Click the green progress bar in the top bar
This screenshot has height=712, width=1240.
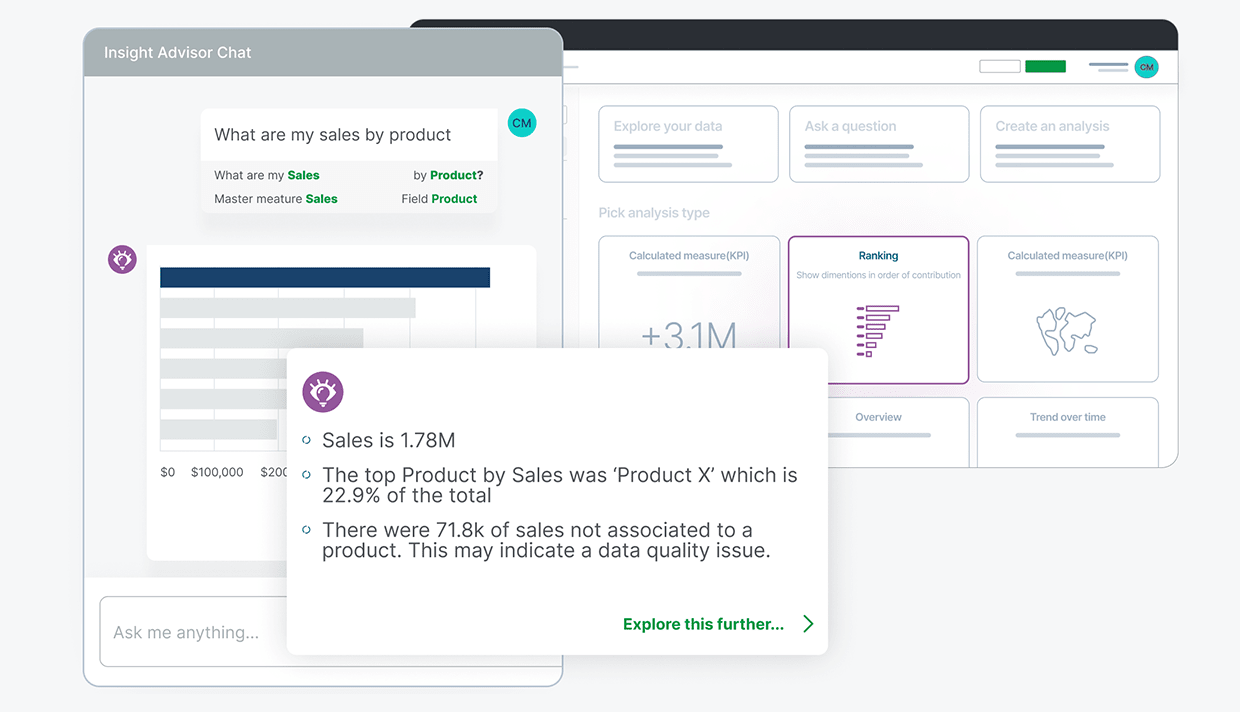1045,65
